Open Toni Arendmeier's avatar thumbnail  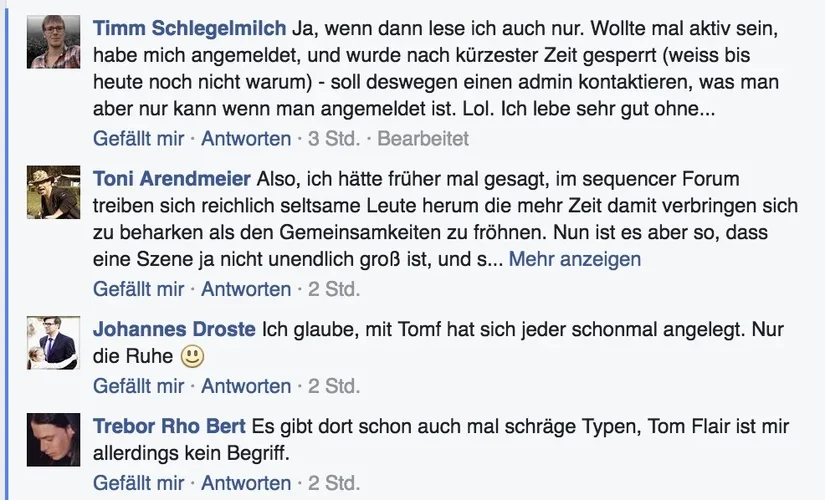tap(53, 192)
